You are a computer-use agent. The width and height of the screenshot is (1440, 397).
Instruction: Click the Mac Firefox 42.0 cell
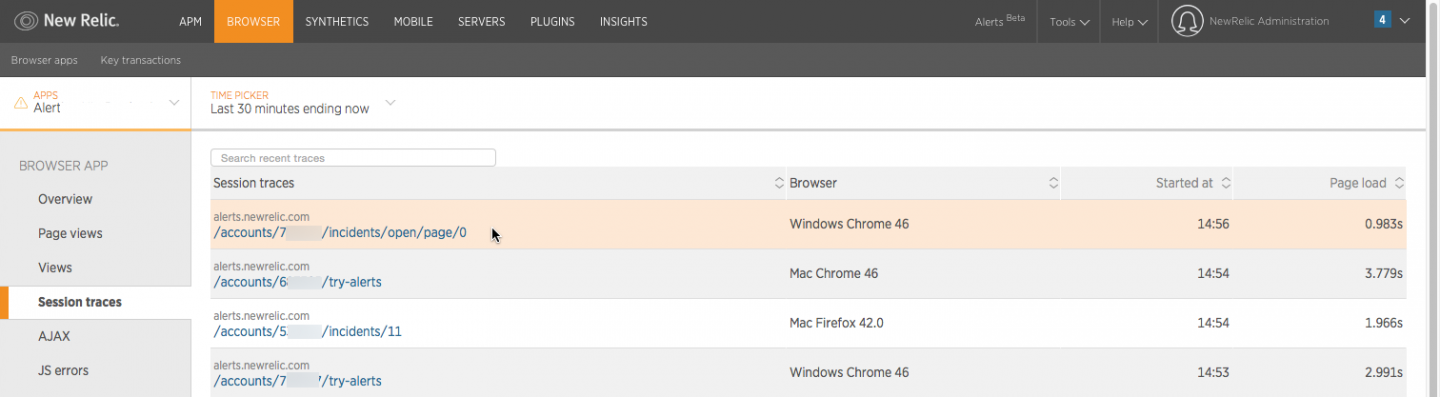tap(836, 323)
